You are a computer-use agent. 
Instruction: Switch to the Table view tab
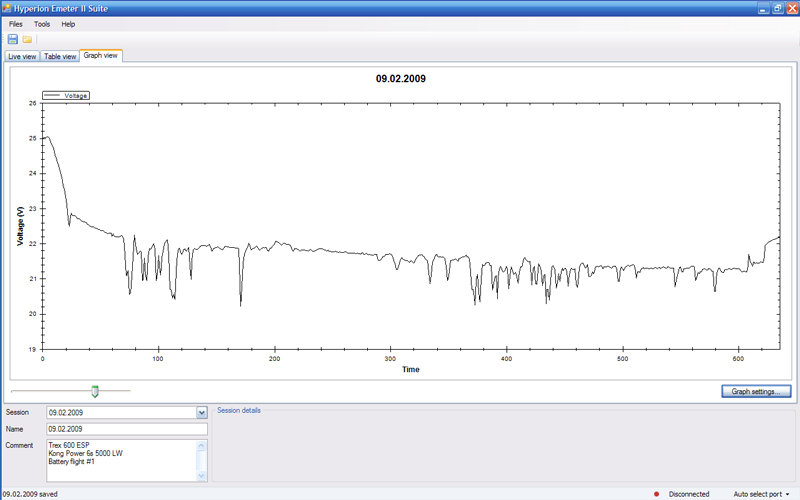point(60,56)
